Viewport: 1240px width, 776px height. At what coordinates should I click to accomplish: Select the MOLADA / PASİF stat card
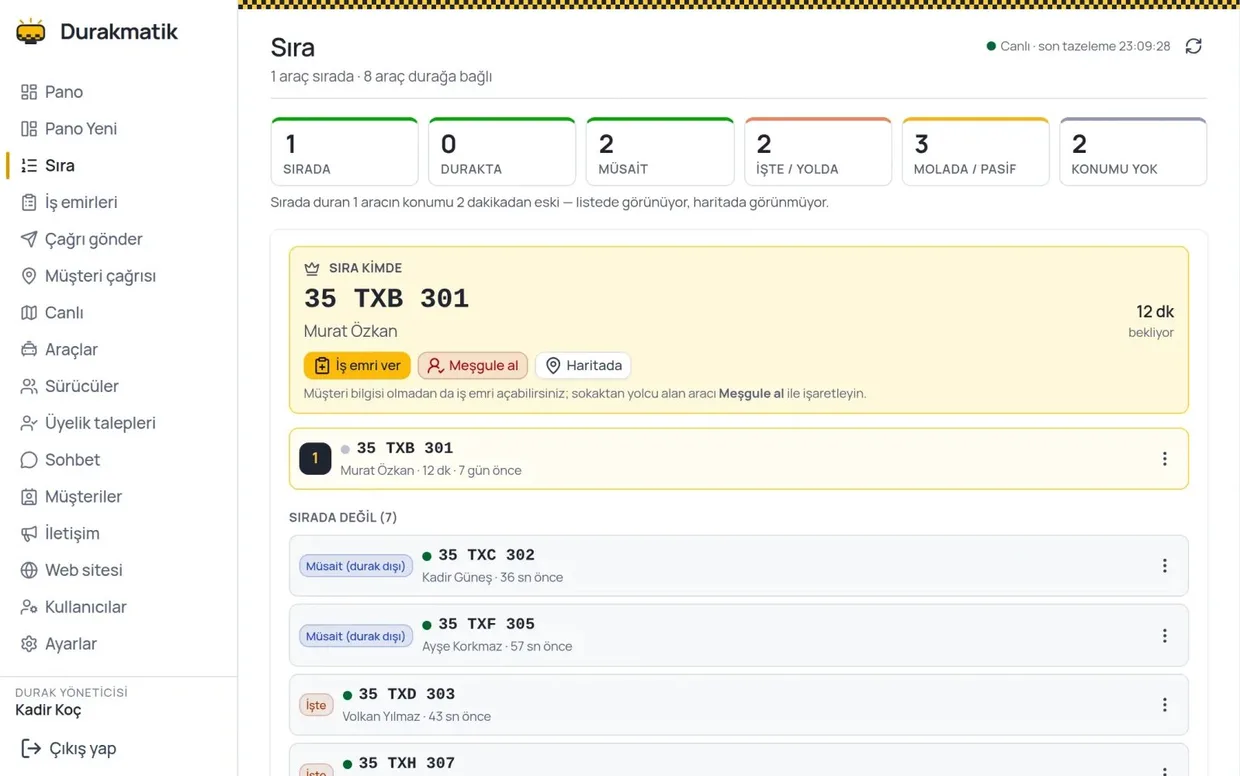[975, 152]
